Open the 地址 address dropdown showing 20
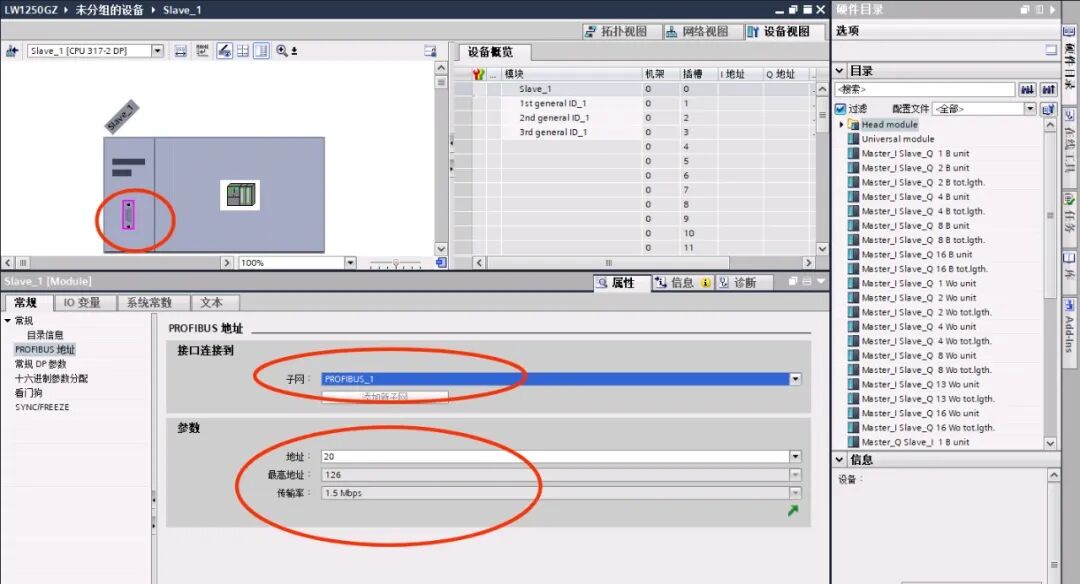 [795, 456]
